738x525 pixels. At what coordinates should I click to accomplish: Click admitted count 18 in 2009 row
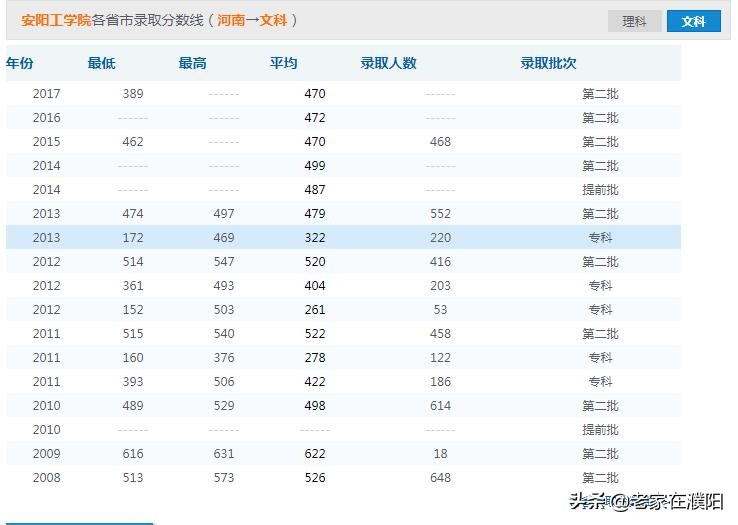pos(441,454)
